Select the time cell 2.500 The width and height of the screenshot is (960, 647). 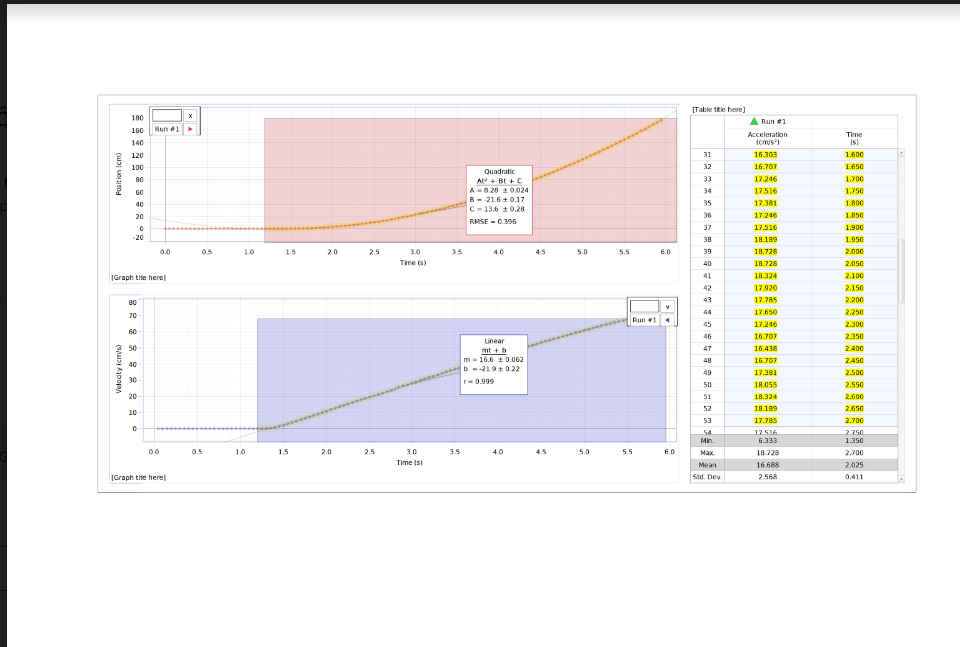point(854,373)
